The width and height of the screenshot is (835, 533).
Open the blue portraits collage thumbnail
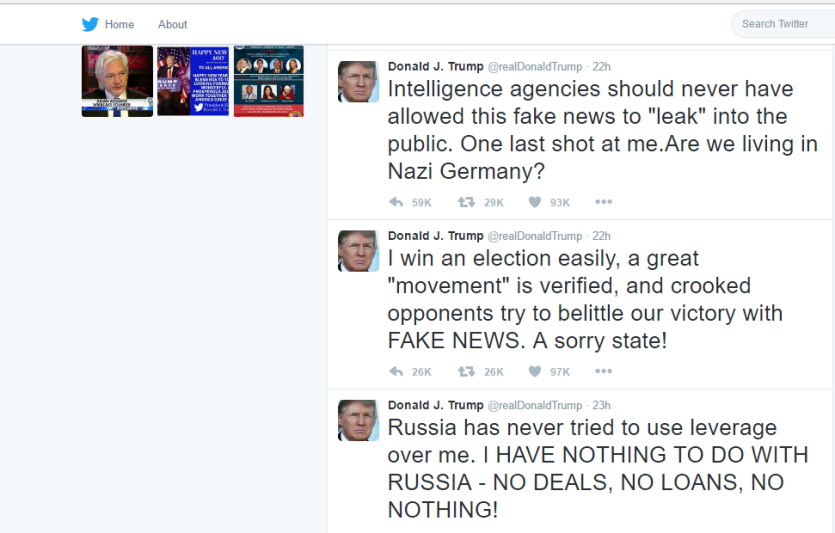(268, 81)
